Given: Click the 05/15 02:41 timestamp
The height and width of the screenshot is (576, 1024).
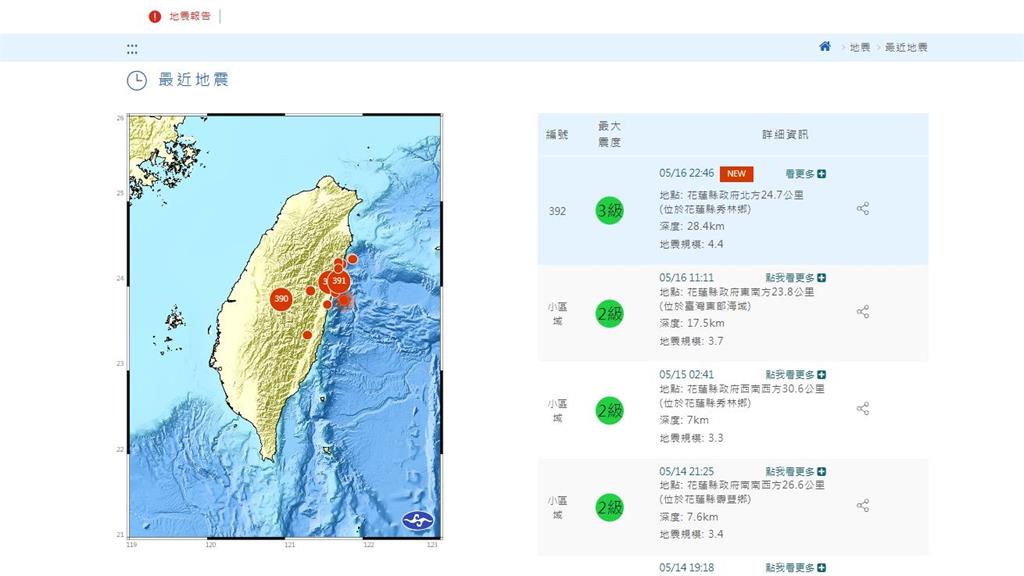Looking at the screenshot, I should click(686, 374).
